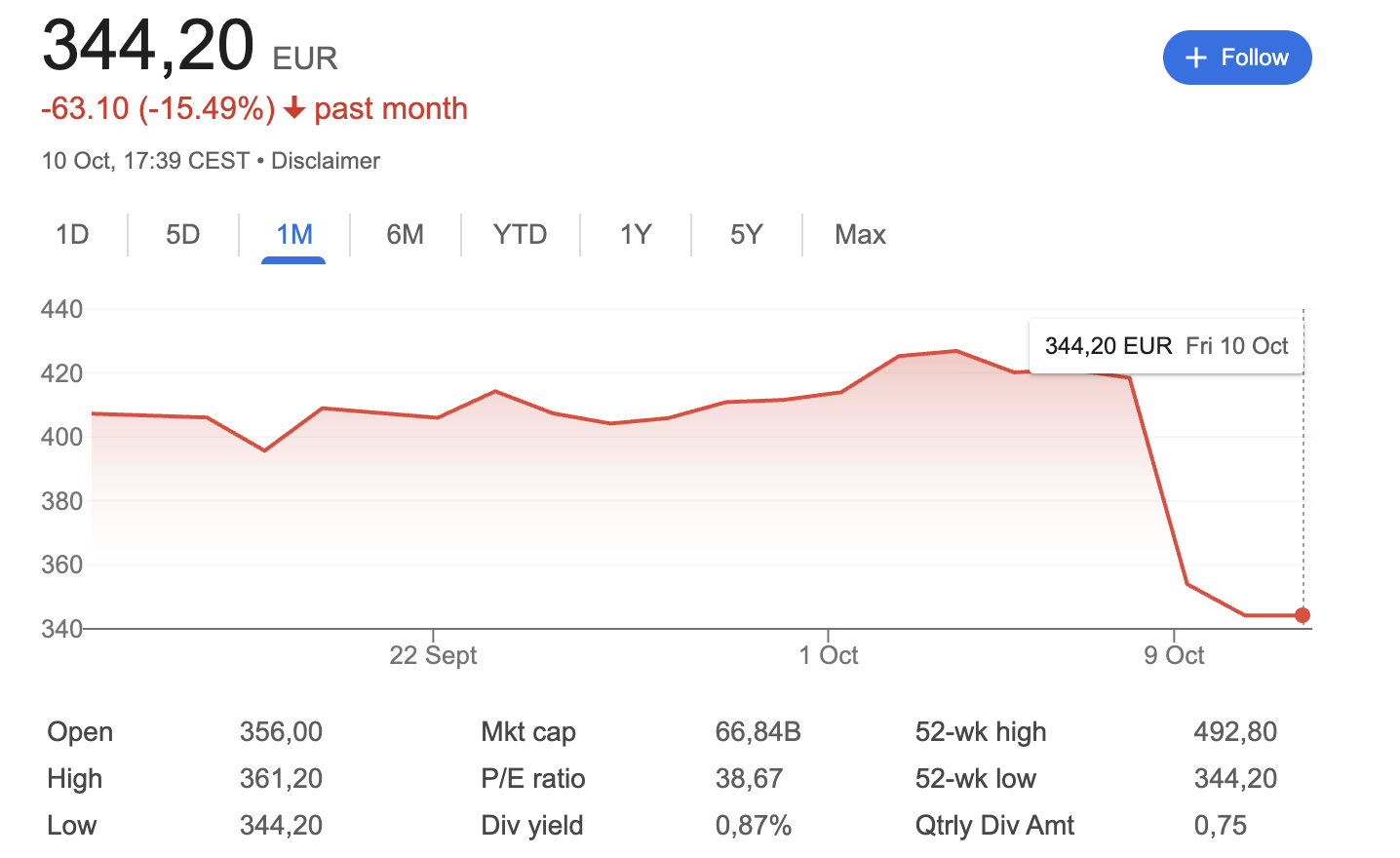Click the 1 Oct axis label
Image resolution: width=1400 pixels, height=858 pixels.
point(829,655)
